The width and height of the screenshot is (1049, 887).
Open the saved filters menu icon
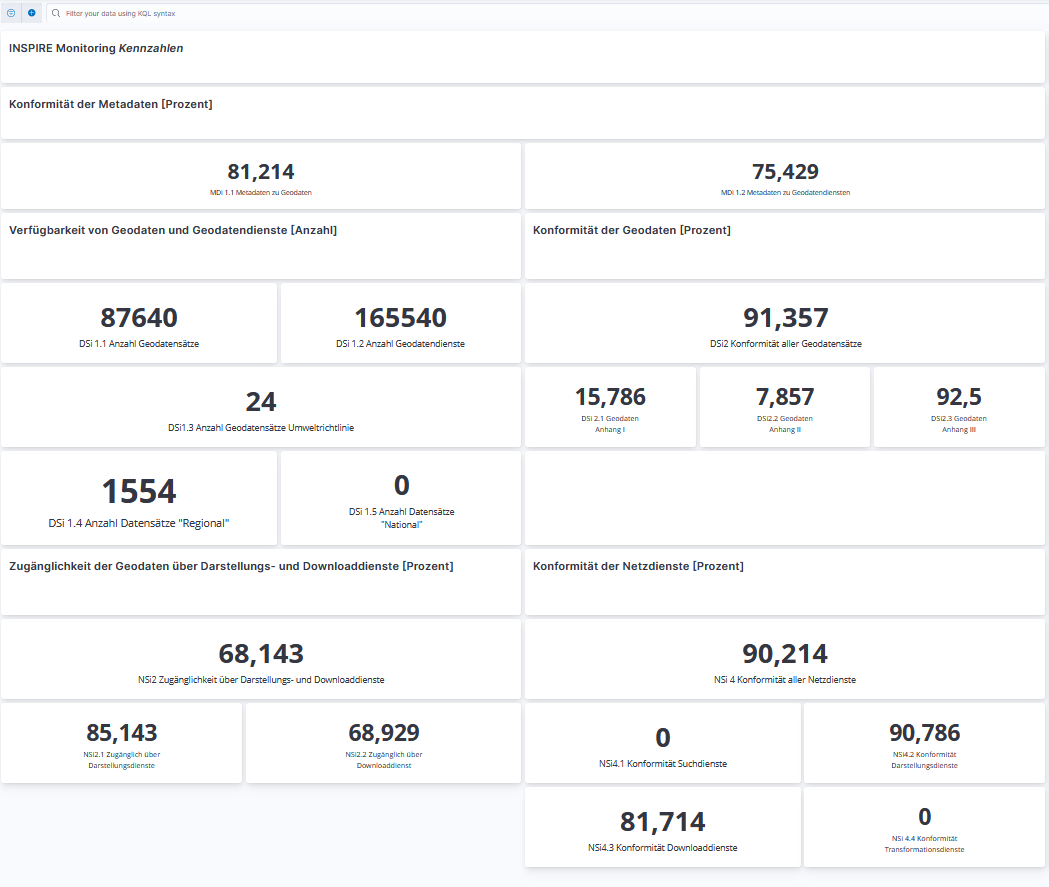click(x=11, y=13)
